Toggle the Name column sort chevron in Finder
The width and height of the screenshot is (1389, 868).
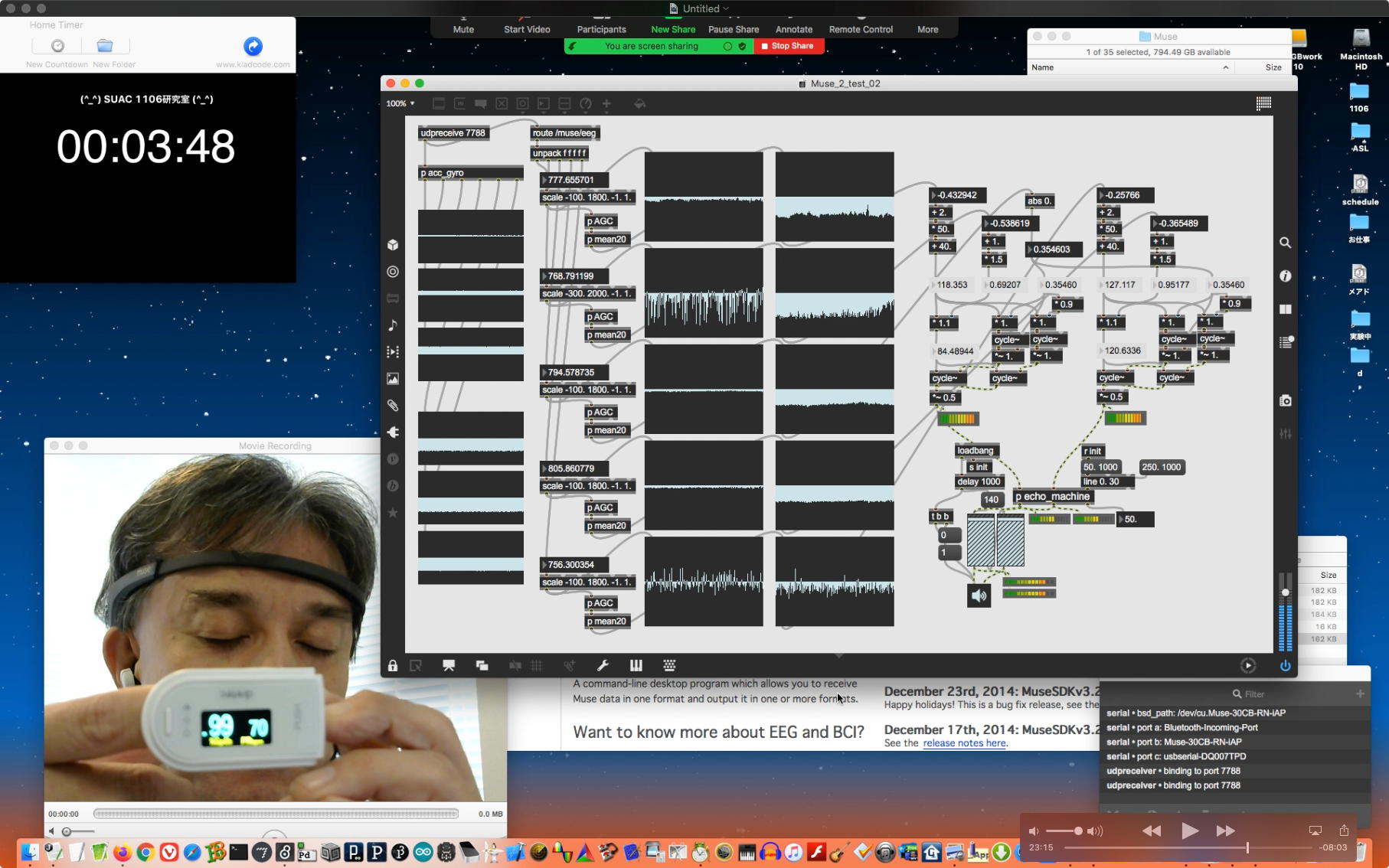click(x=1225, y=67)
